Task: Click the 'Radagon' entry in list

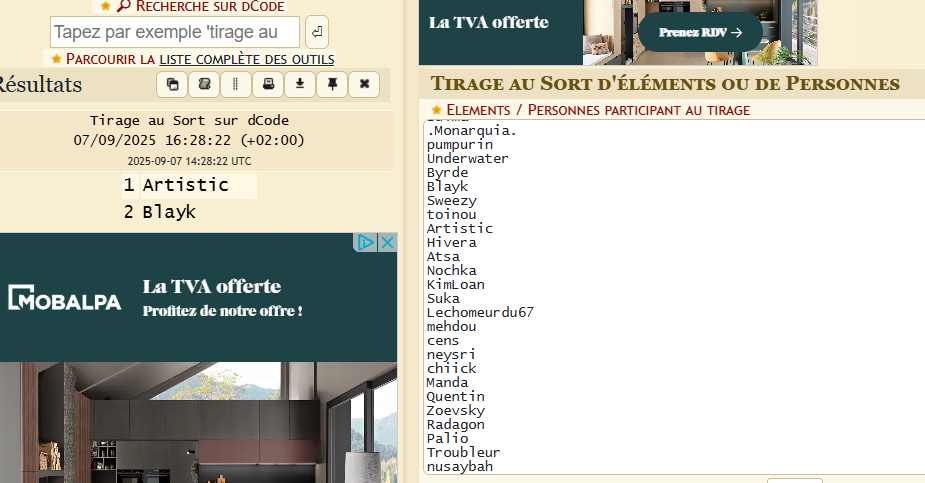Action: [x=455, y=425]
